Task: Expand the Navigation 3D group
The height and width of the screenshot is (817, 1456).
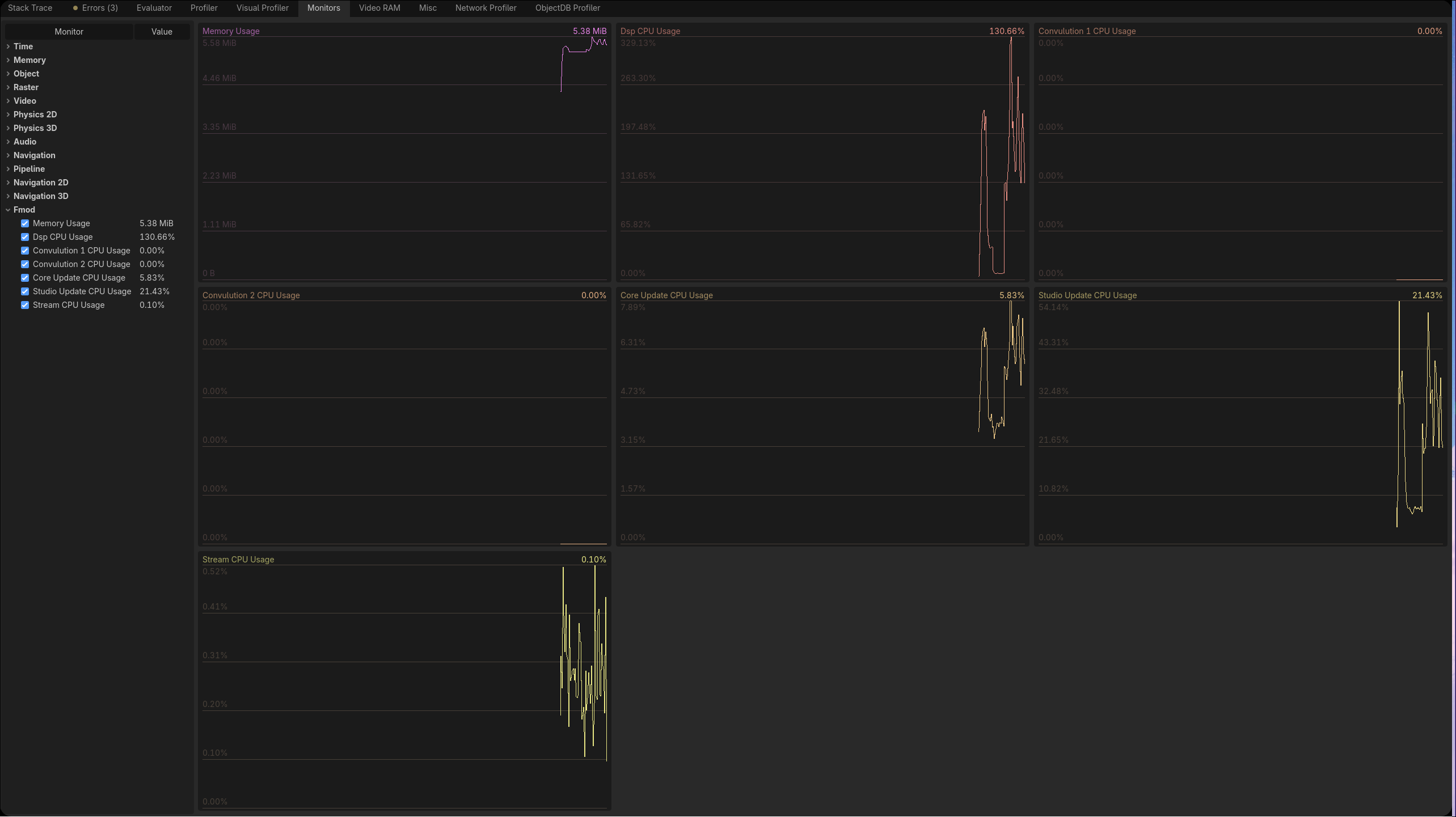Action: tap(8, 196)
